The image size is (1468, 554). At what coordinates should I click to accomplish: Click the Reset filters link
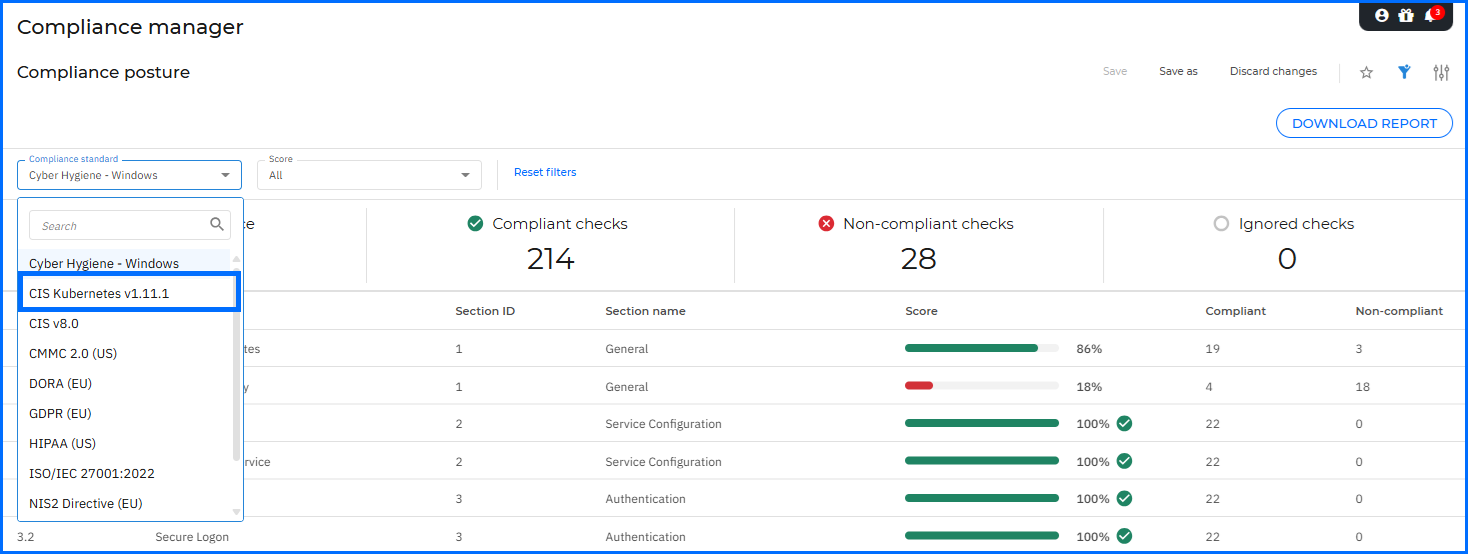point(545,172)
